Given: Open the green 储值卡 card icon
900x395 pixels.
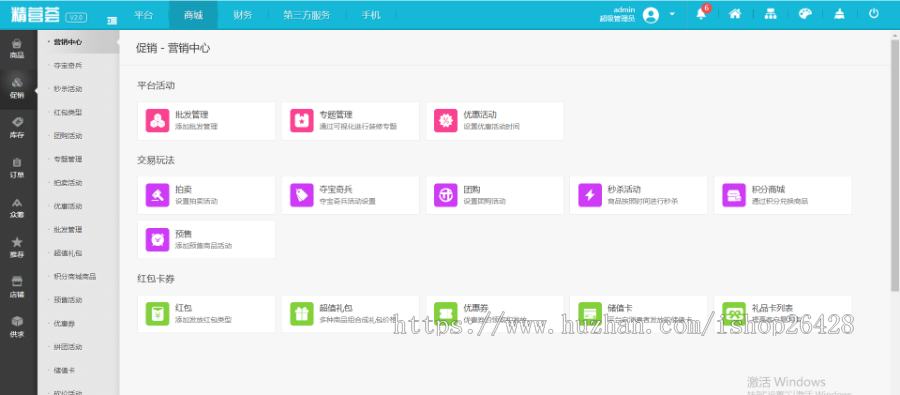Looking at the screenshot, I should coord(590,314).
